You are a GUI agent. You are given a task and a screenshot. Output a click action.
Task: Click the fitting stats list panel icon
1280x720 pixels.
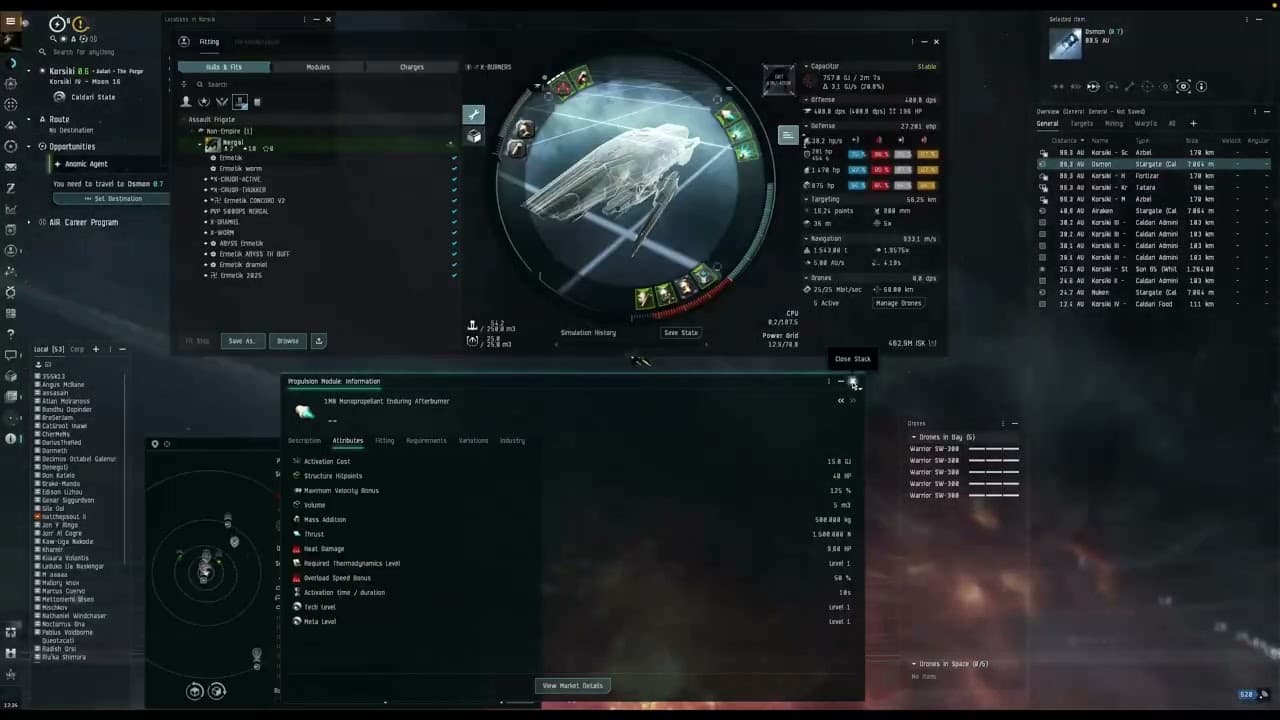[788, 135]
